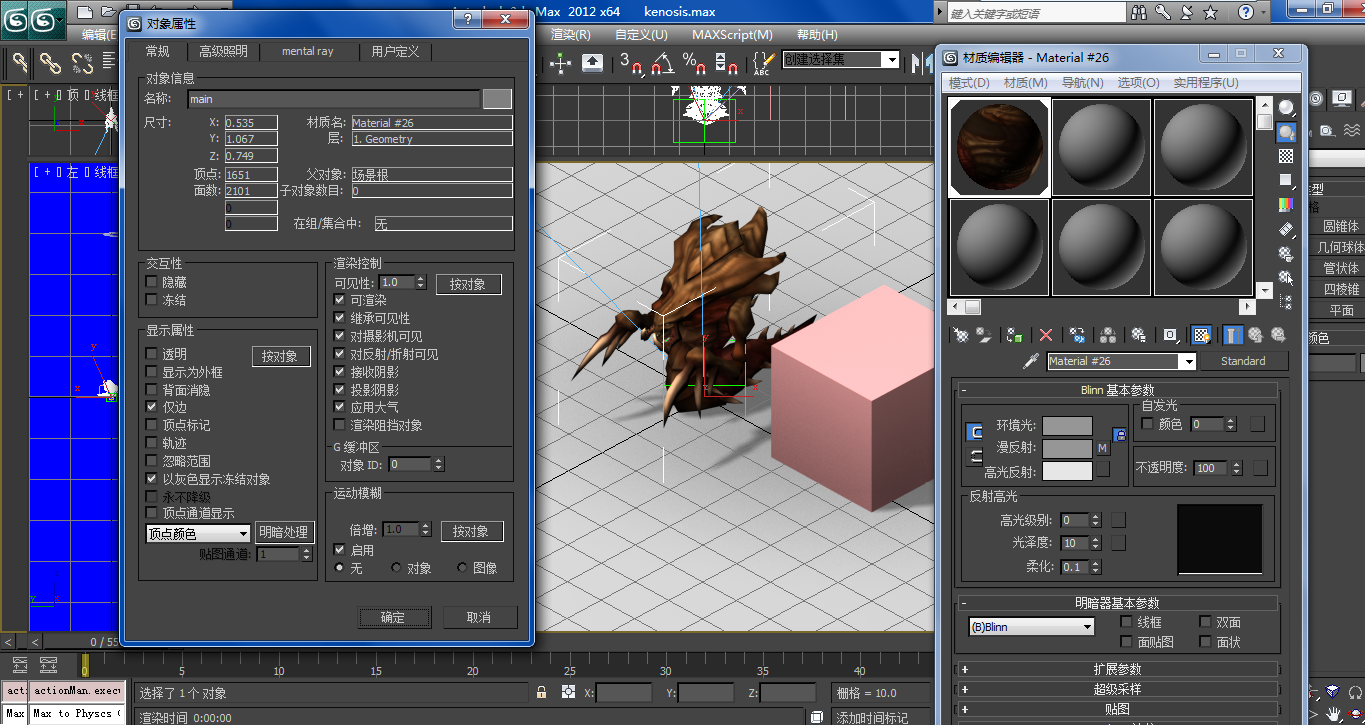Image resolution: width=1365 pixels, height=725 pixels.
Task: Select the 图像 motion blur radio button
Action: pyautogui.click(x=462, y=567)
